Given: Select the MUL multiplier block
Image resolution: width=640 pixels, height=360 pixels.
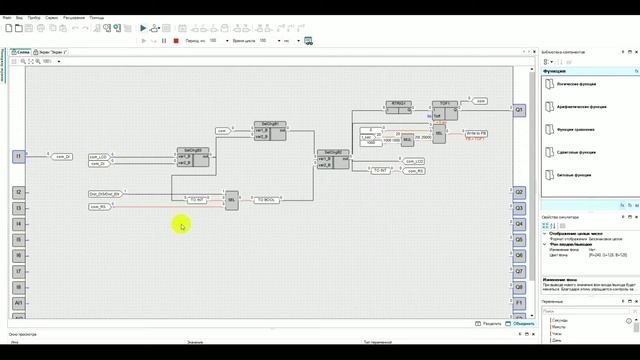Looking at the screenshot, I should point(407,140).
